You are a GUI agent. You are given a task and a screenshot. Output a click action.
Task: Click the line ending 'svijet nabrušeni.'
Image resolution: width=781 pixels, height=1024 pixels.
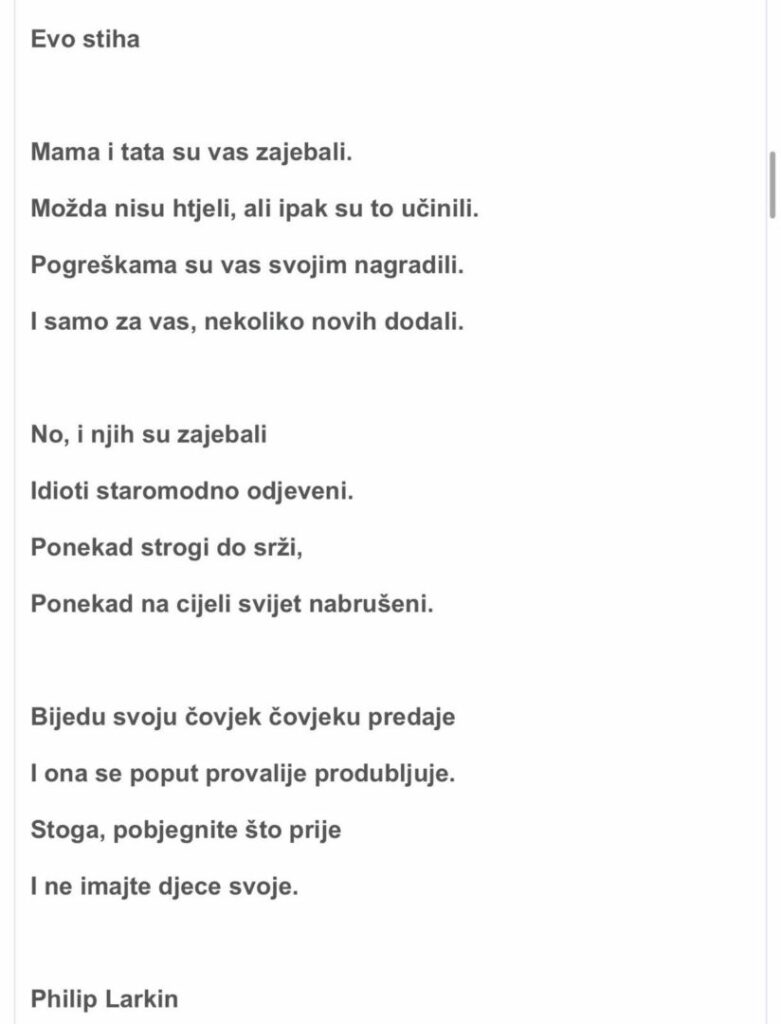(x=233, y=604)
